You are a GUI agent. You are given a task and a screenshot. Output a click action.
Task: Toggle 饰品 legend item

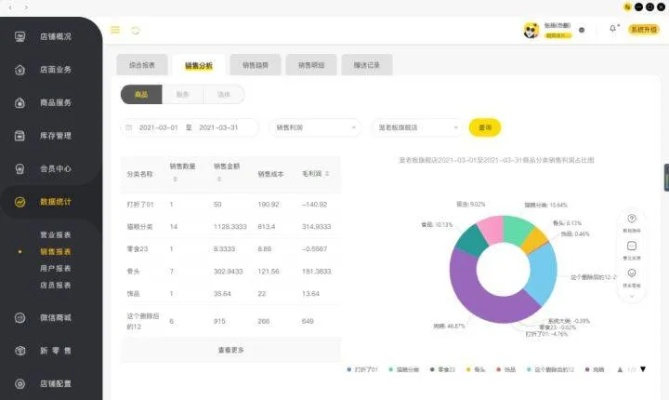click(506, 370)
